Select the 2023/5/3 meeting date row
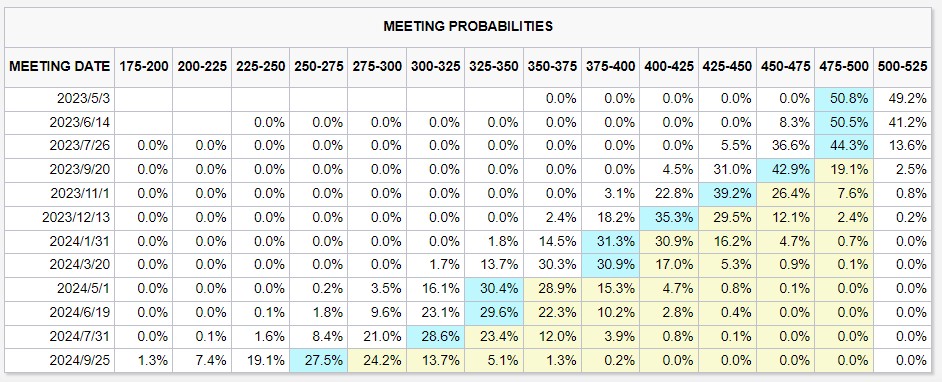The image size is (942, 382). [468, 99]
